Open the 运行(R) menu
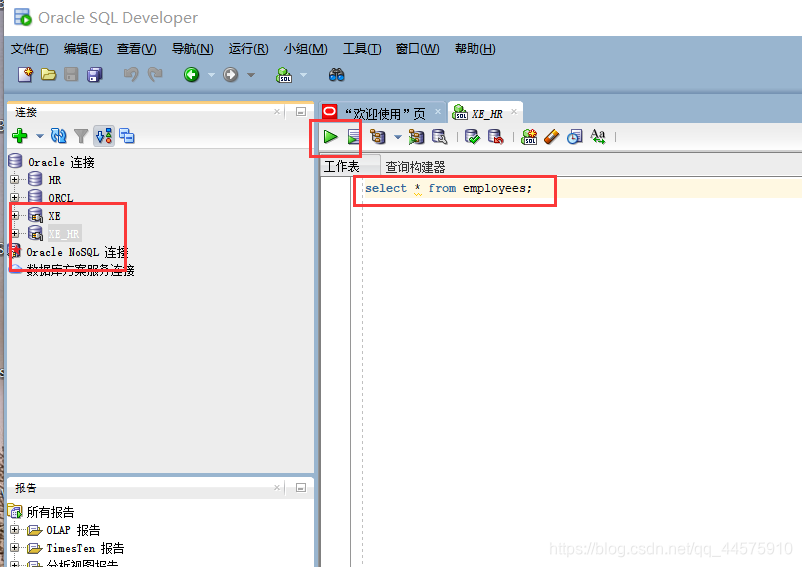The image size is (802, 567). click(x=248, y=49)
